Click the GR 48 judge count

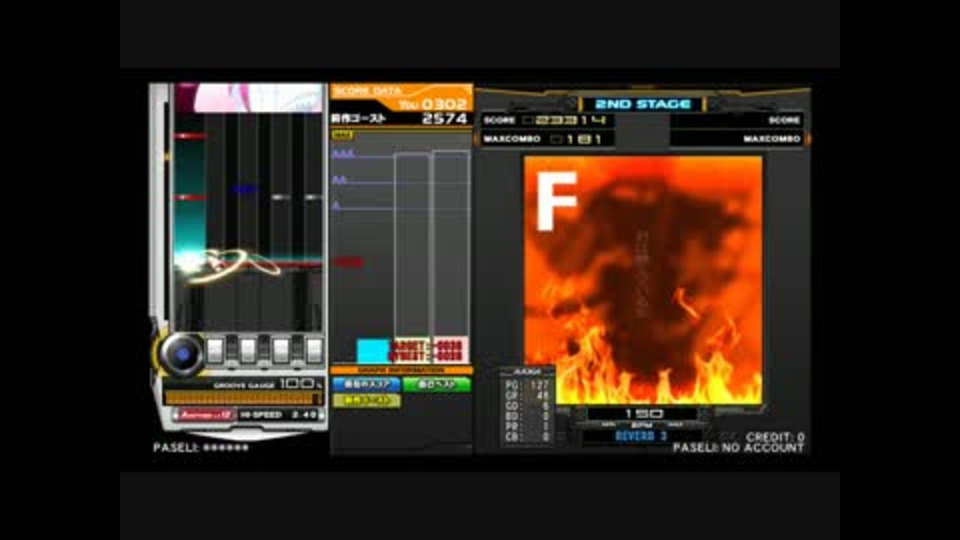pos(527,396)
